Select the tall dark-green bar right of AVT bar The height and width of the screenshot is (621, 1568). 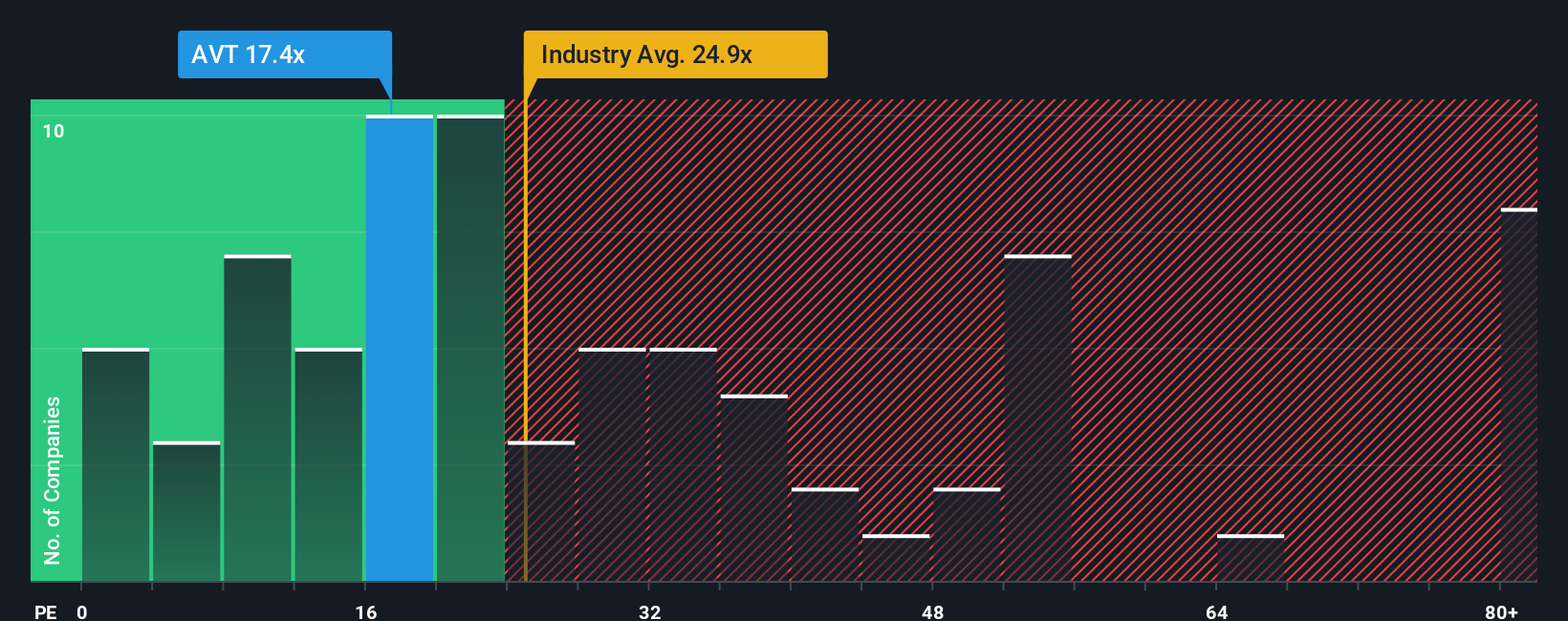(470, 349)
